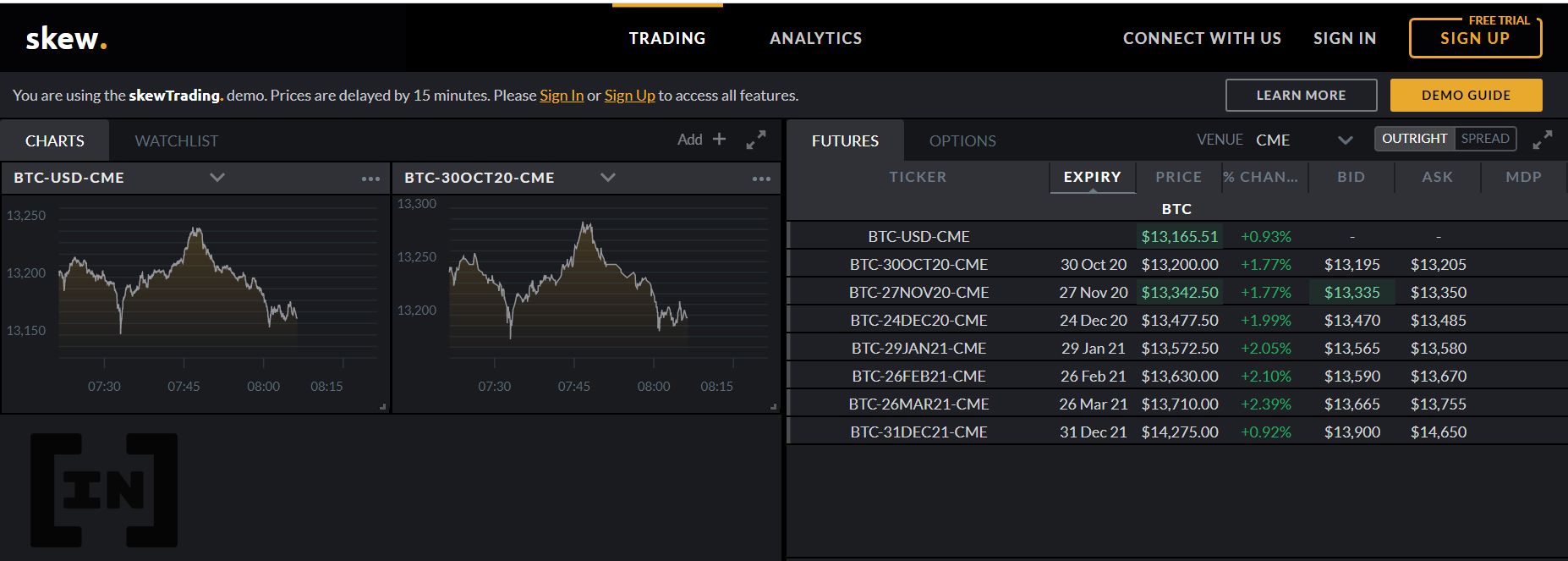Expand the charts panel to fullscreen
This screenshot has width=1568, height=561.
756,140
